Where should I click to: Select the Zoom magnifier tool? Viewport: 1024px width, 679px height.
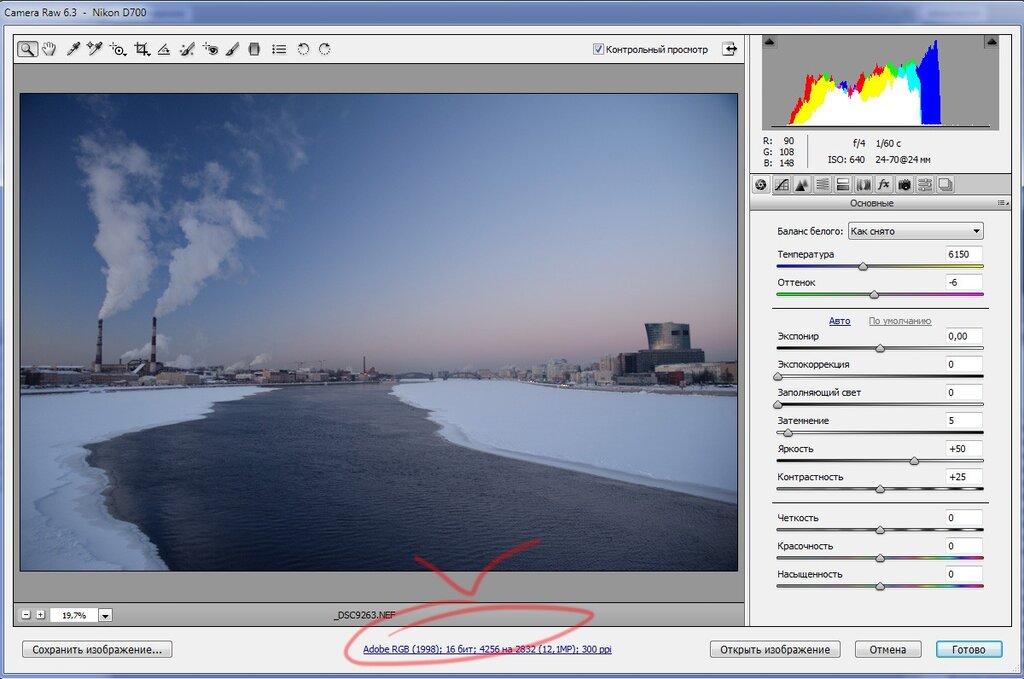27,49
